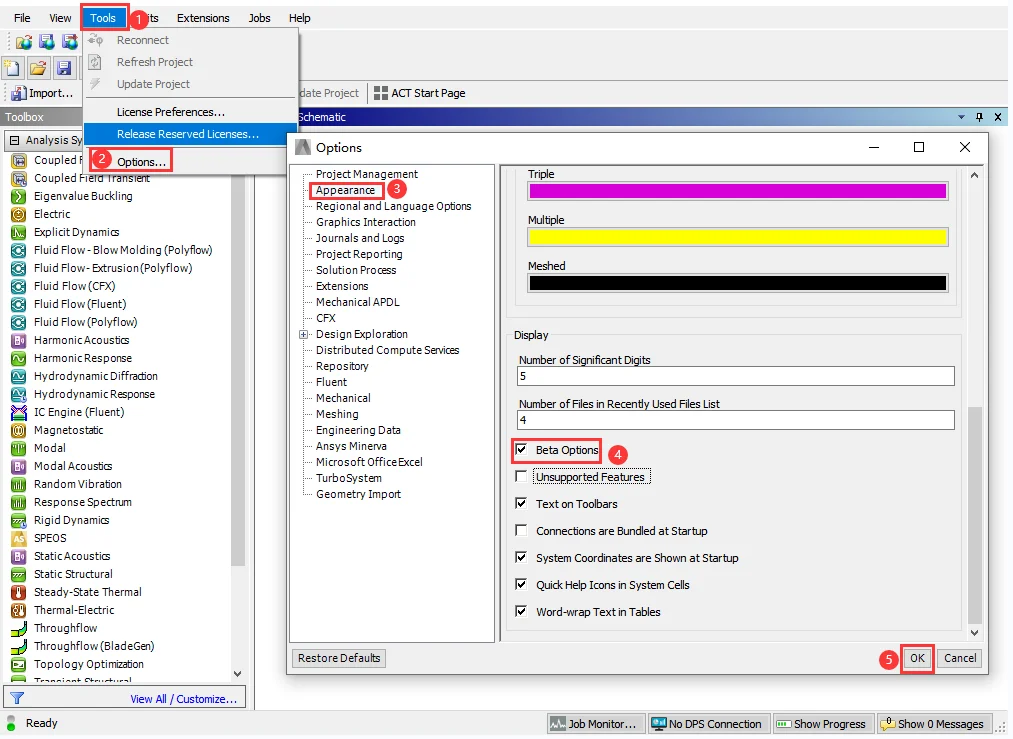
Task: Click Show 0 Messages in status bar
Action: tap(932, 724)
